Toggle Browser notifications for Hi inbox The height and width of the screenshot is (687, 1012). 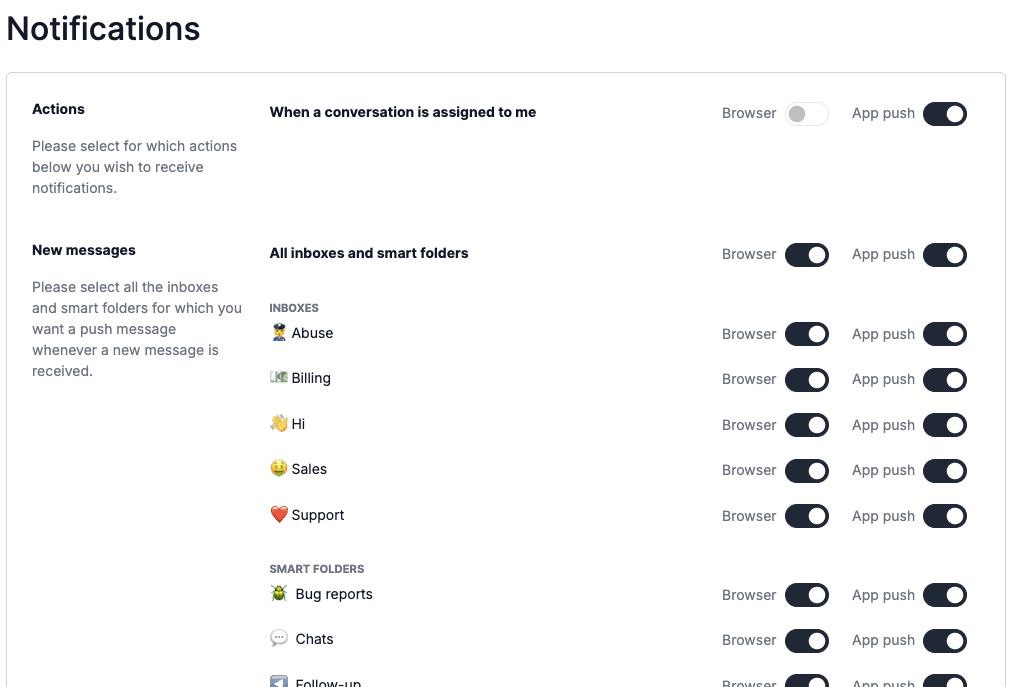tap(806, 425)
